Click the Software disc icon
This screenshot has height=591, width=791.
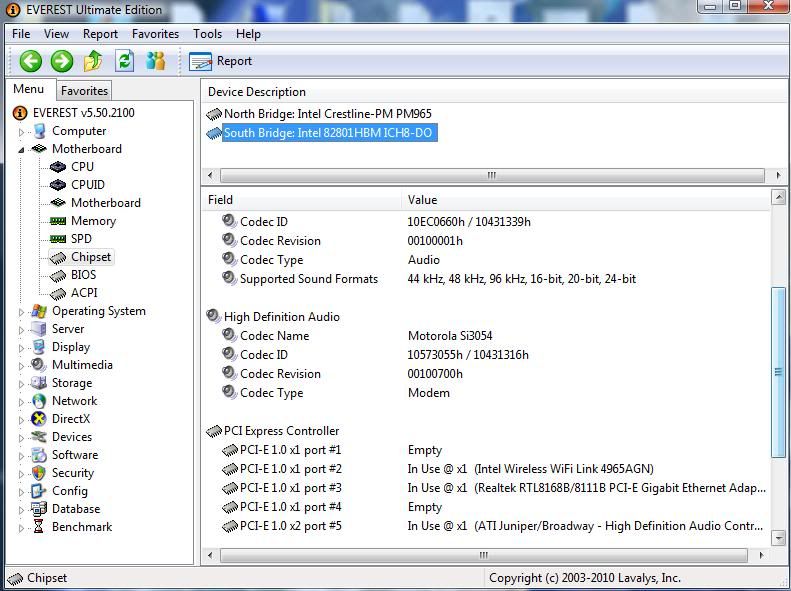[x=39, y=455]
